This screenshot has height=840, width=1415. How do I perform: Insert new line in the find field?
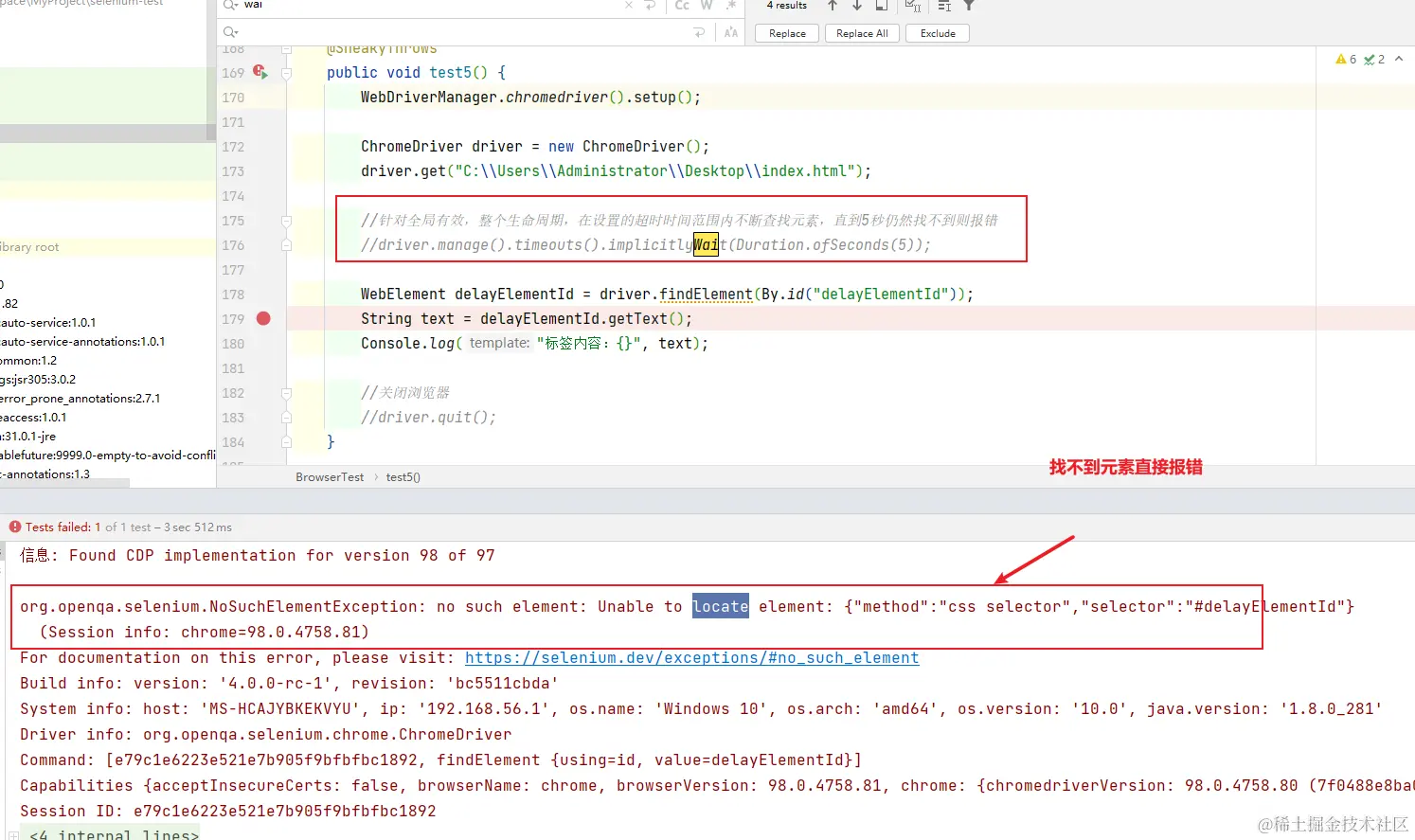point(651,6)
